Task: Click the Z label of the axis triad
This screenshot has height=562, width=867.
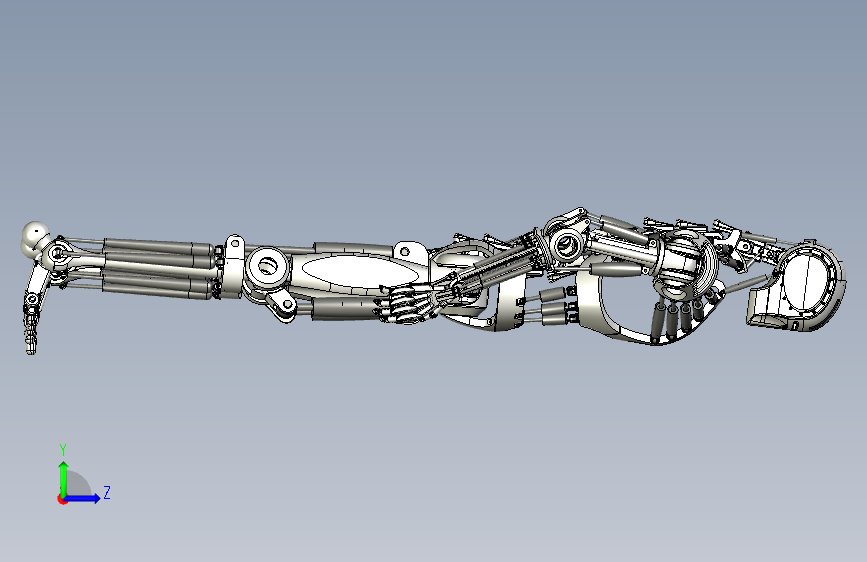Action: pyautogui.click(x=107, y=492)
